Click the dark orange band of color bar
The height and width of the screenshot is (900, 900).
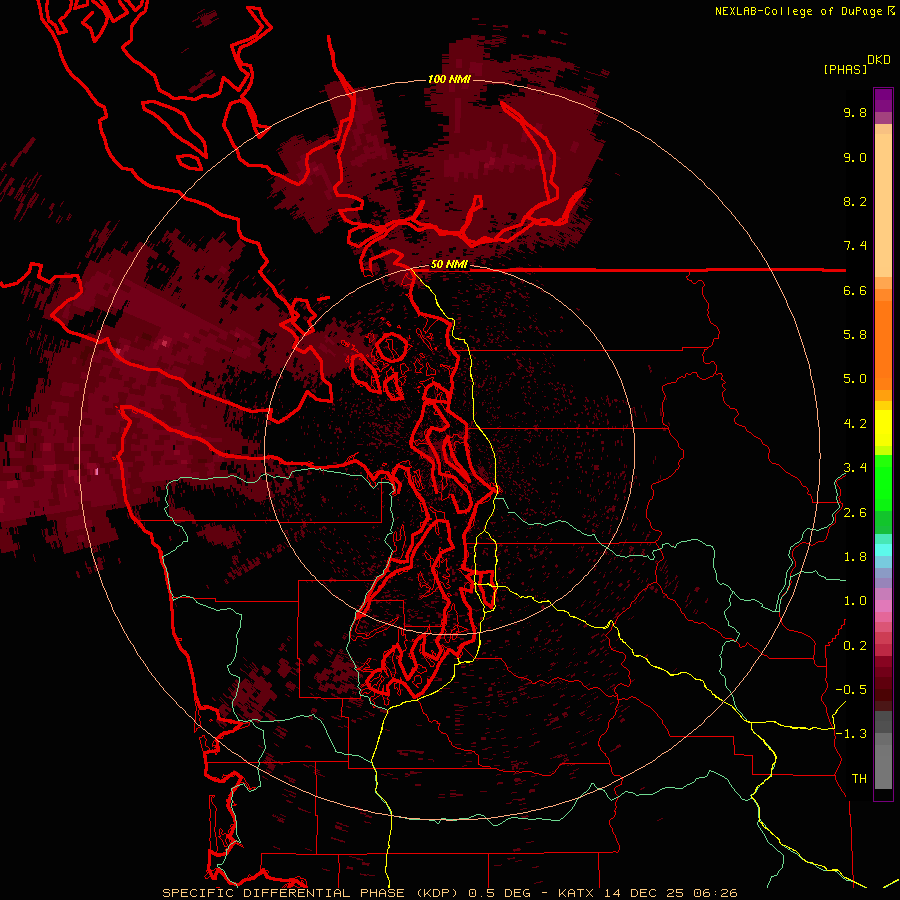click(x=883, y=346)
